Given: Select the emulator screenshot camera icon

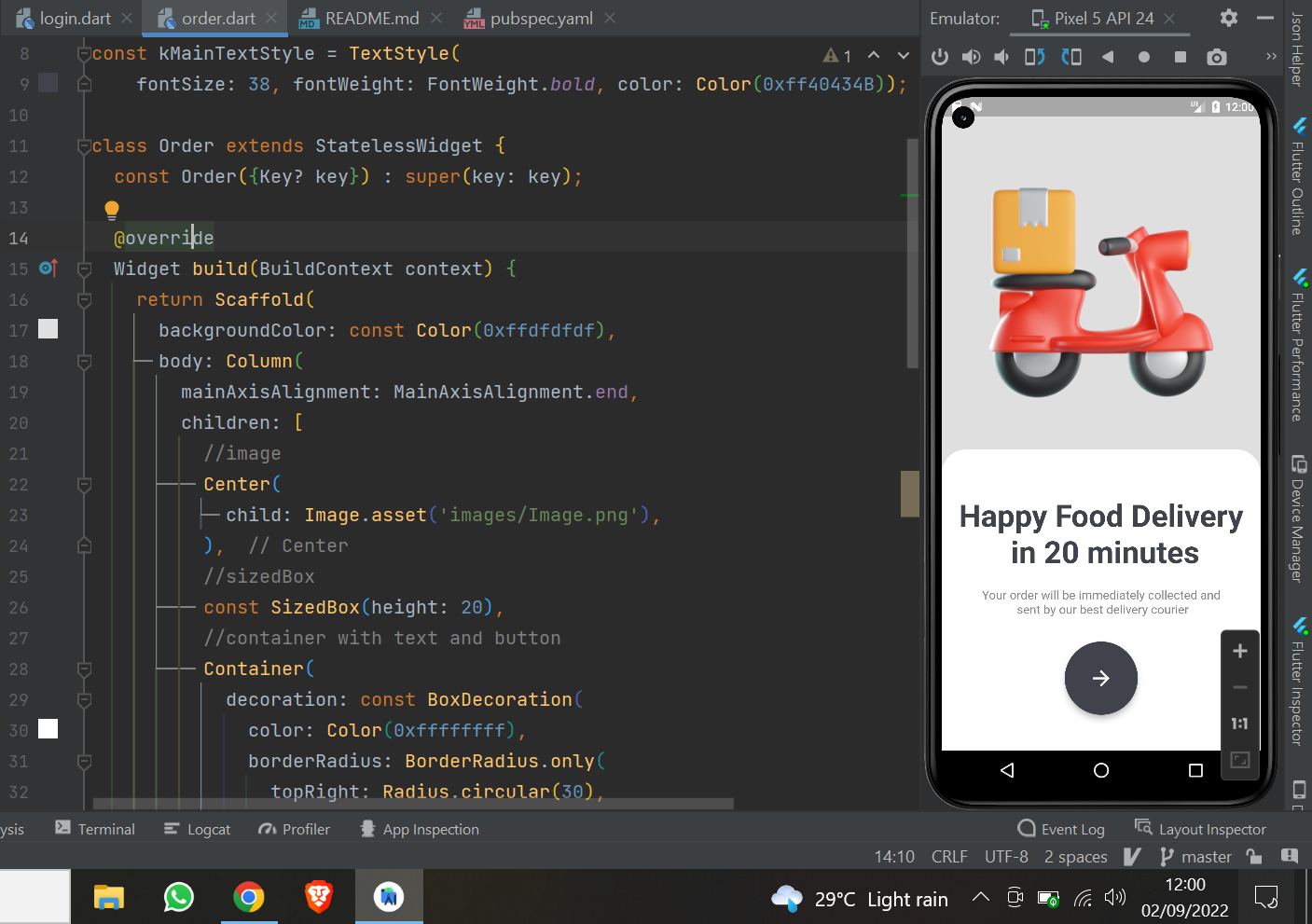Looking at the screenshot, I should point(1216,57).
